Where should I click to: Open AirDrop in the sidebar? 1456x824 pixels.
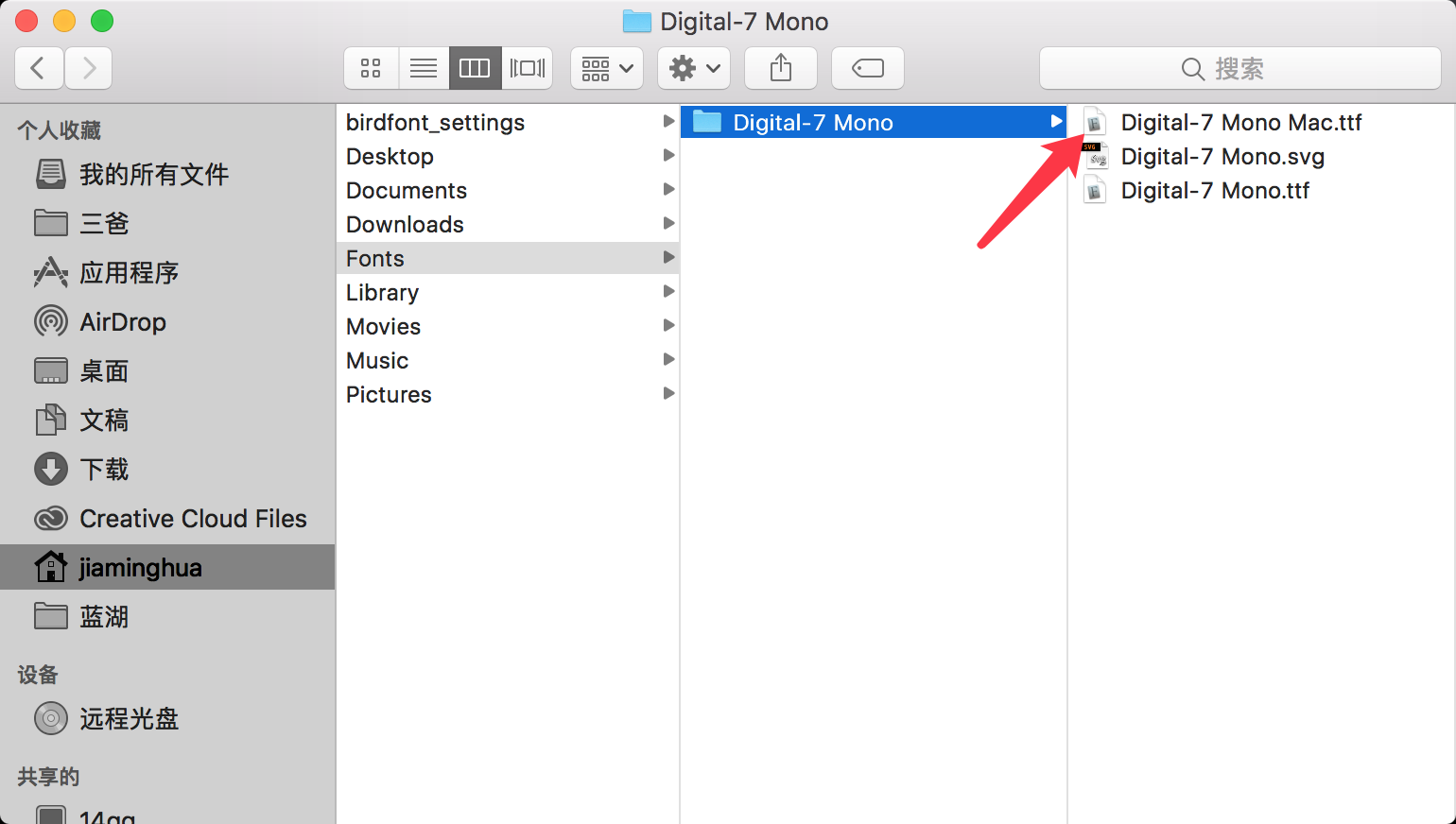point(167,321)
